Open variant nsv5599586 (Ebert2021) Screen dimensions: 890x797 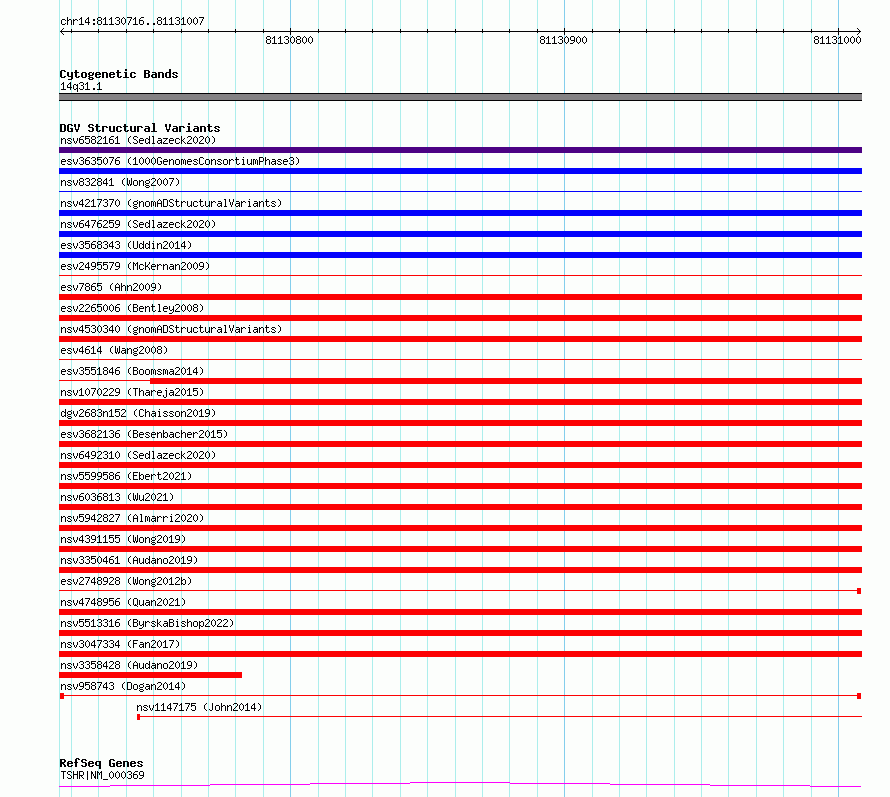(x=126, y=476)
